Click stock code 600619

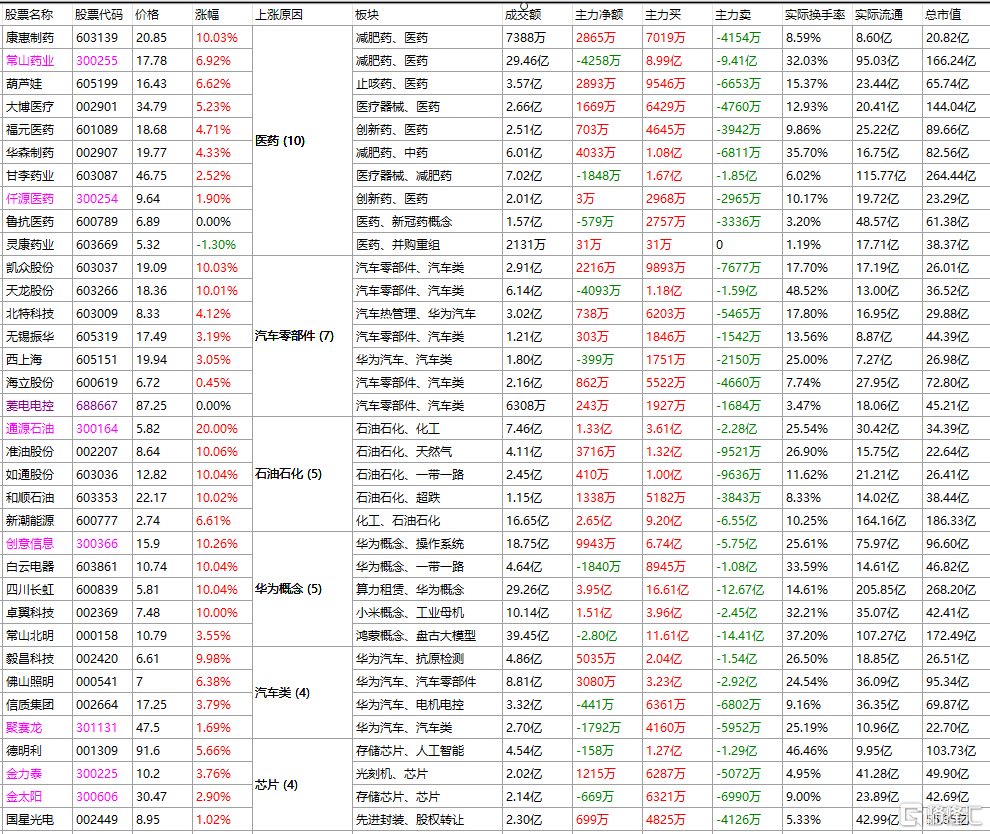point(97,383)
